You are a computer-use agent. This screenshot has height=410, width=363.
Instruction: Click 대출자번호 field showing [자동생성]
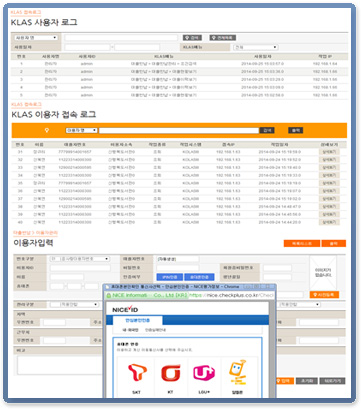(178, 259)
